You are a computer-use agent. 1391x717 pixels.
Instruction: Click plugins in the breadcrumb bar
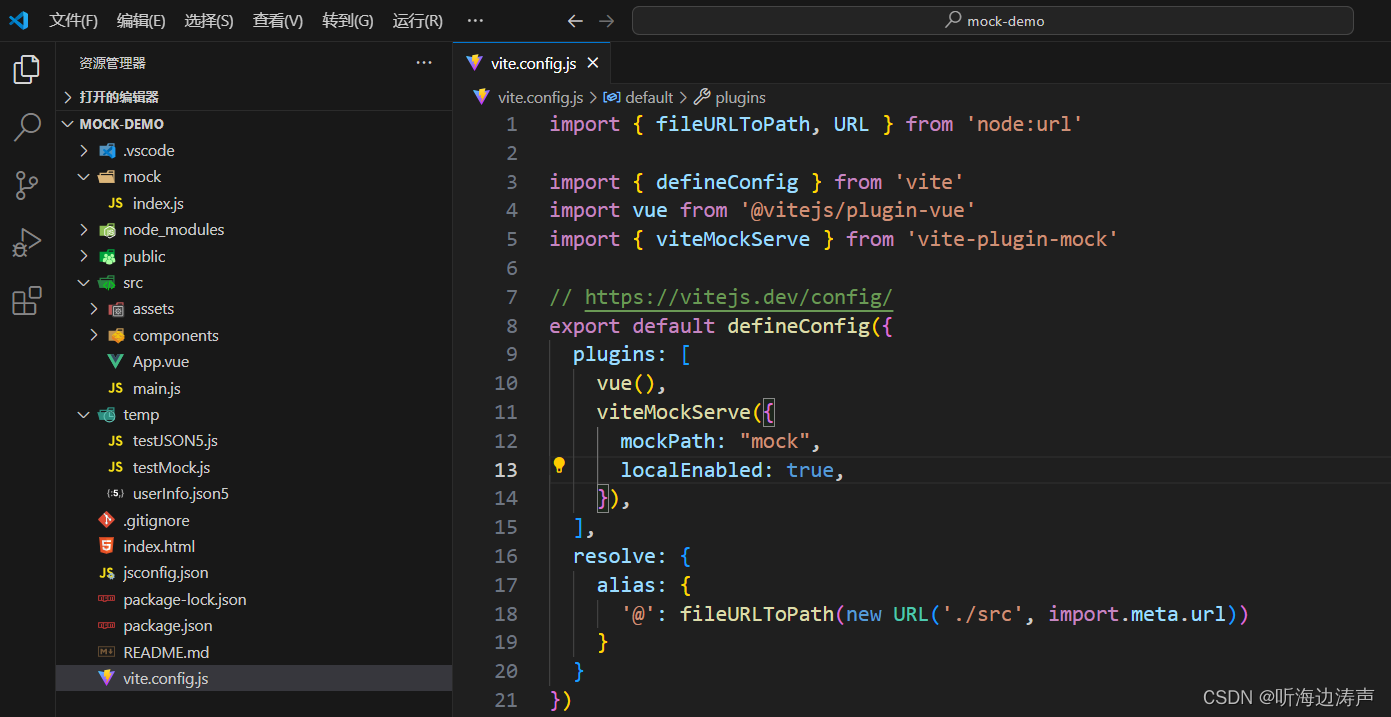[738, 97]
